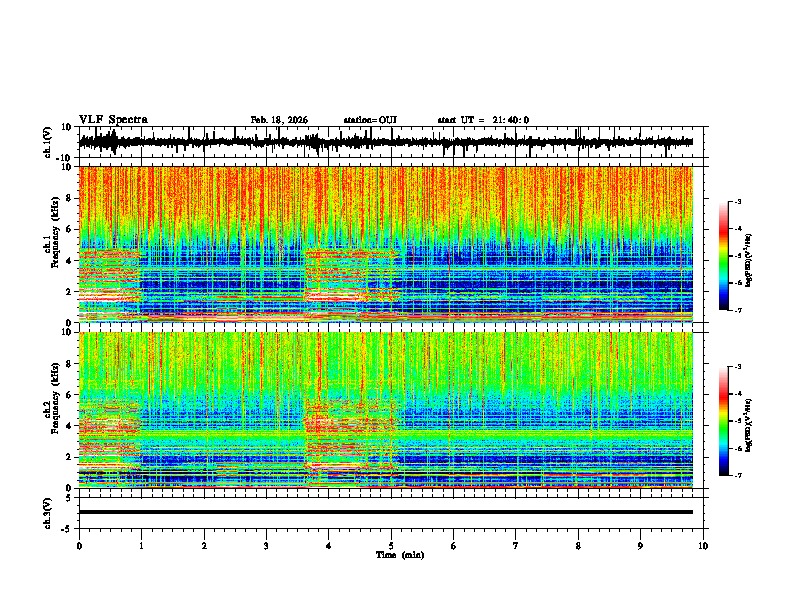Click the 8 kHz tick label on the ch.1 spectrogram

pyautogui.click(x=70, y=198)
